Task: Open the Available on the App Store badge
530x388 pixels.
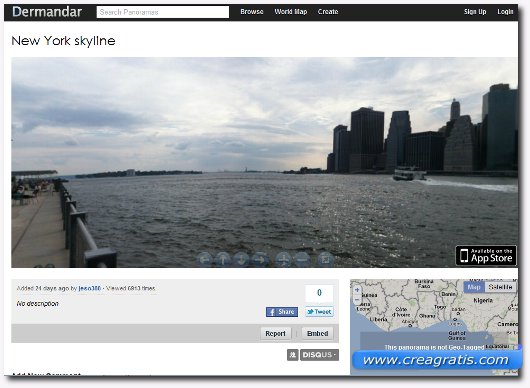Action: 486,256
